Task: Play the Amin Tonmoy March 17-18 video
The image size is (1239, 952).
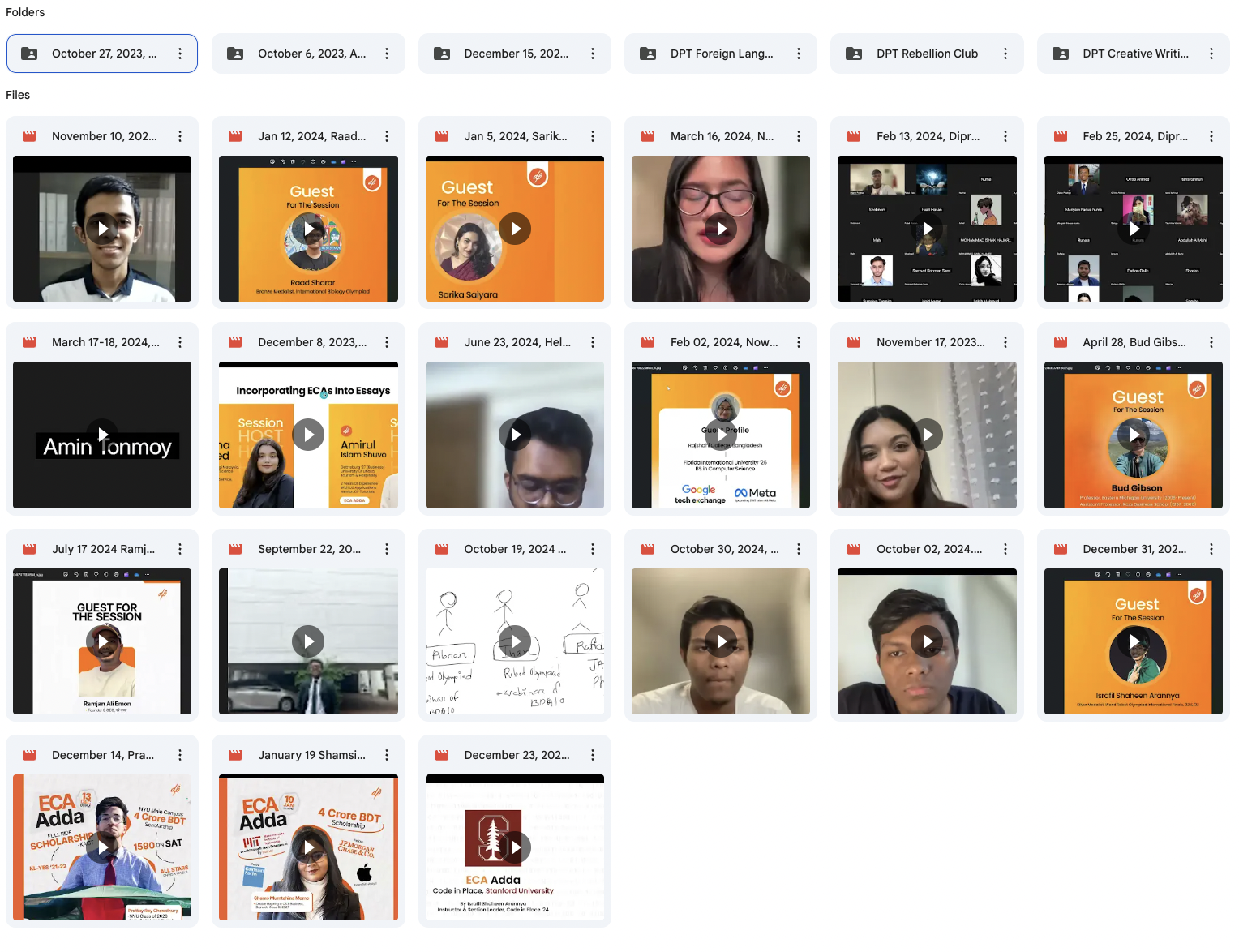Action: pos(102,435)
